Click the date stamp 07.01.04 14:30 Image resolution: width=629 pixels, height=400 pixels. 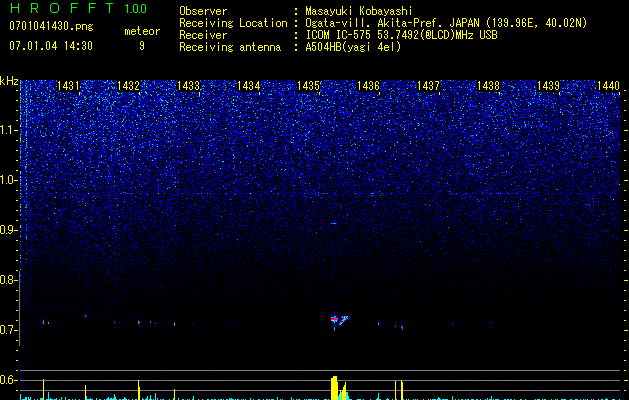point(51,46)
